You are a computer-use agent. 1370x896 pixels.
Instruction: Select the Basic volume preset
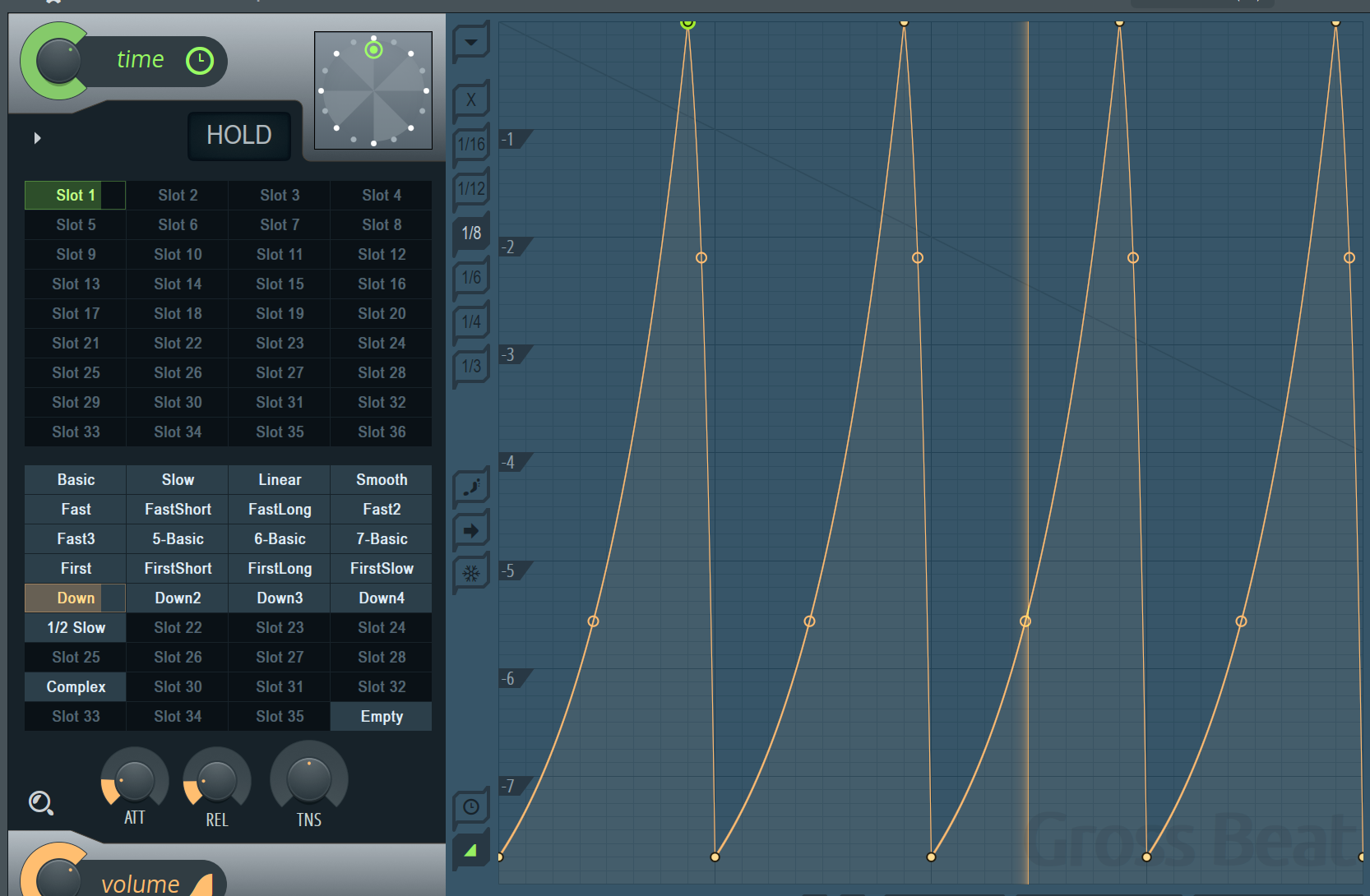[x=76, y=479]
